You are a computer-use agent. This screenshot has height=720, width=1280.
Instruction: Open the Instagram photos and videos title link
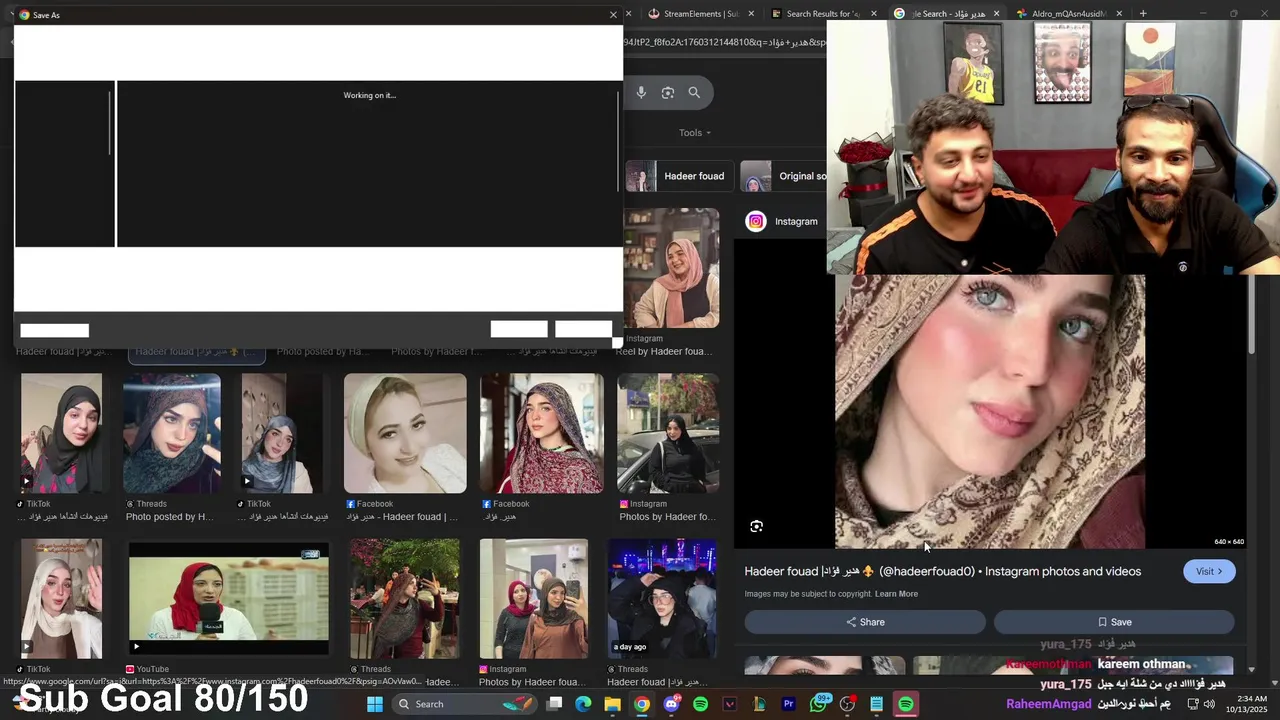[942, 572]
